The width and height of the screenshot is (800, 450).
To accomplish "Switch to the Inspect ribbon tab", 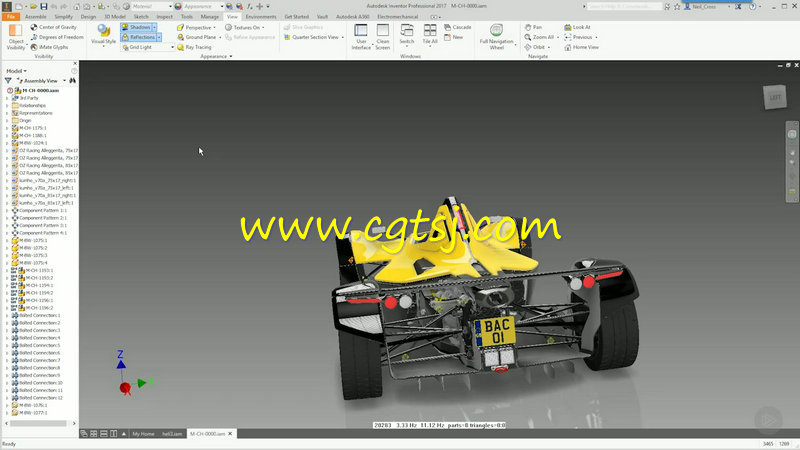I will pos(164,17).
